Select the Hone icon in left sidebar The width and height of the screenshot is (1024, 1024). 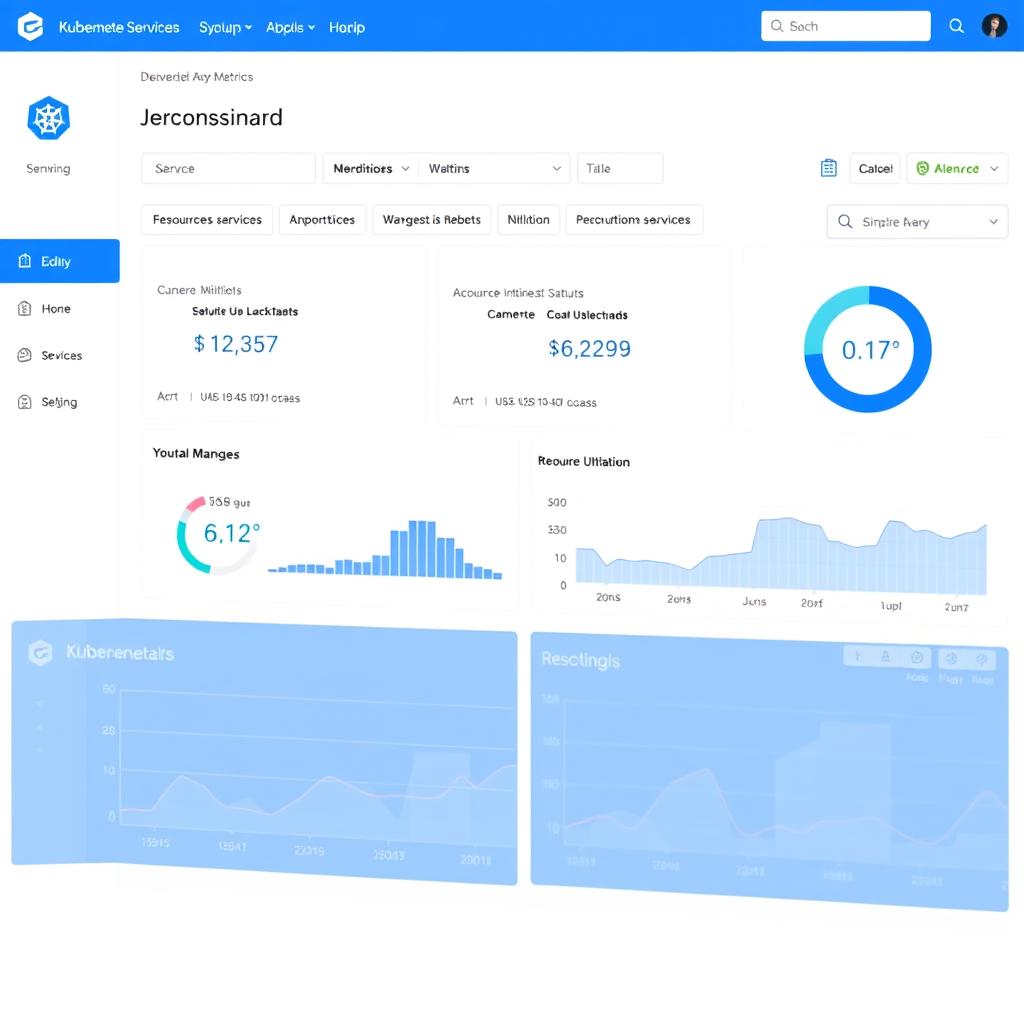26,308
